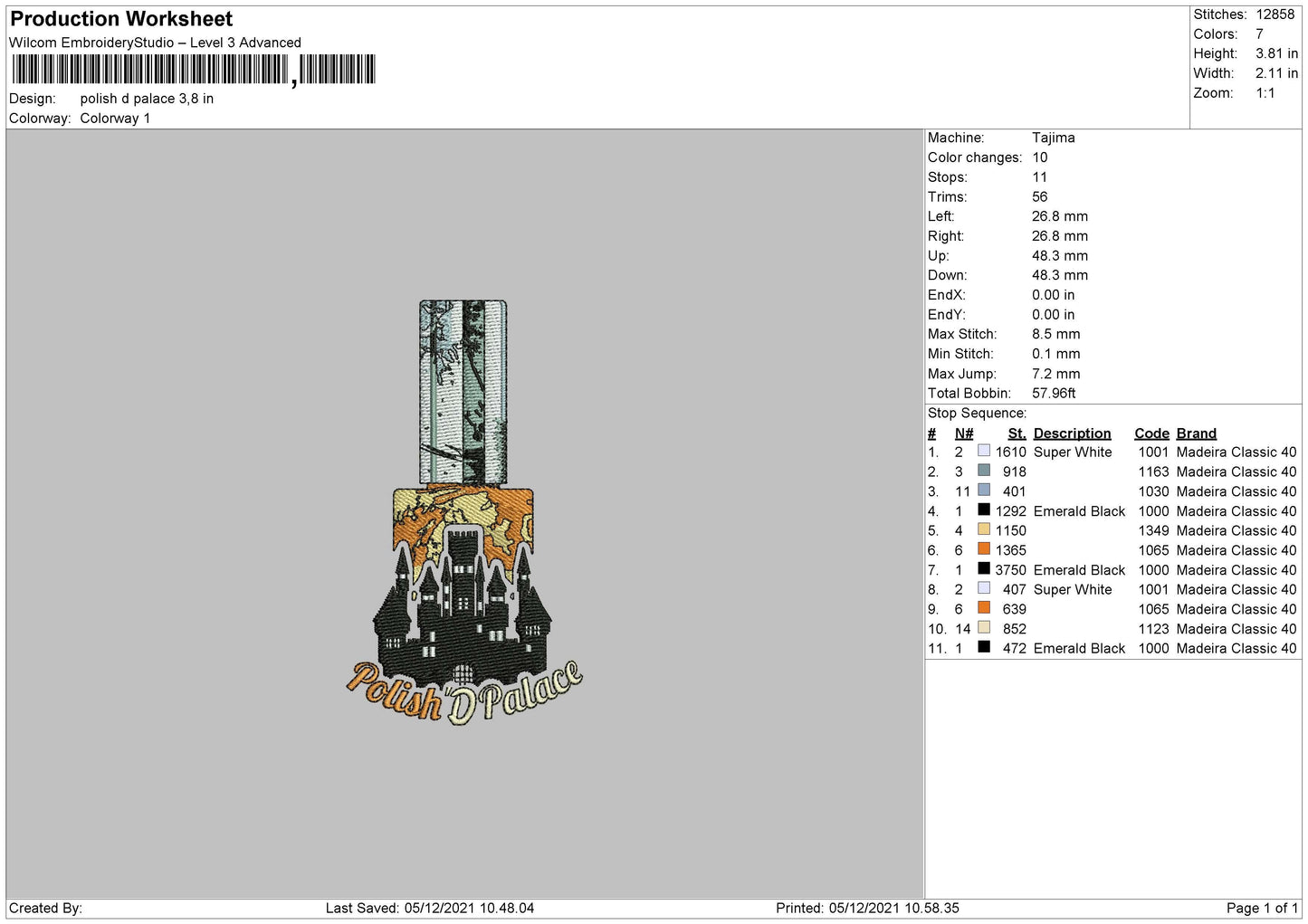The image size is (1308, 924).
Task: Click the barcode under the worksheet title
Action: pyautogui.click(x=193, y=70)
